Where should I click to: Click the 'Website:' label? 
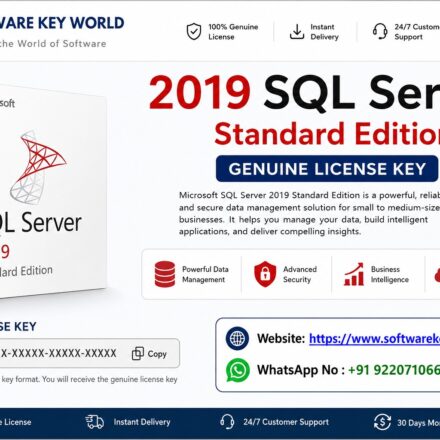tap(281, 339)
